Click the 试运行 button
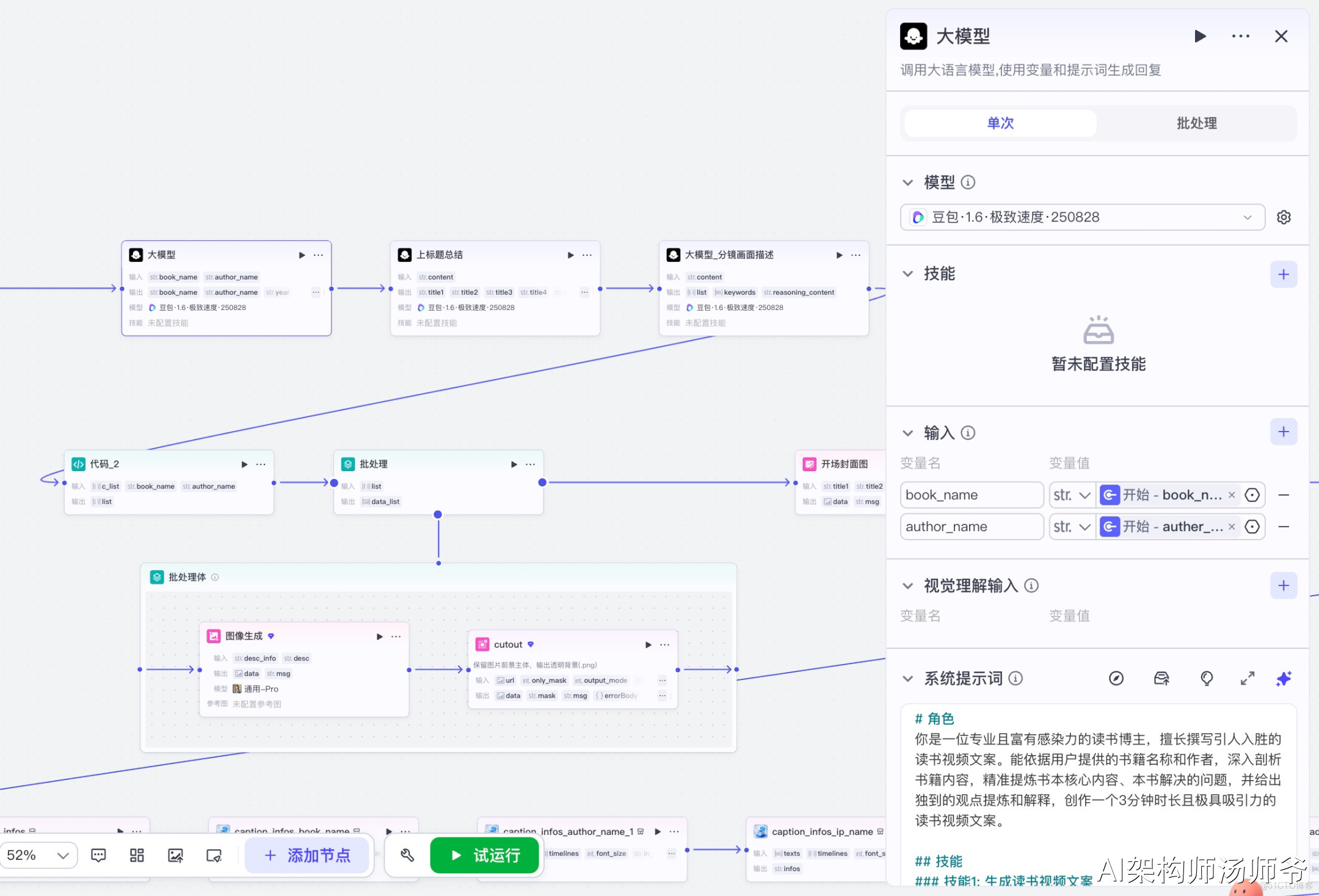Screen dimensions: 1319x896 point(485,855)
